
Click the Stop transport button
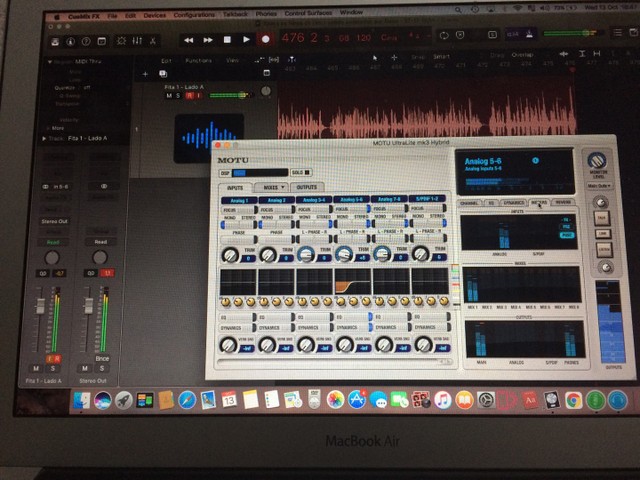coord(227,40)
